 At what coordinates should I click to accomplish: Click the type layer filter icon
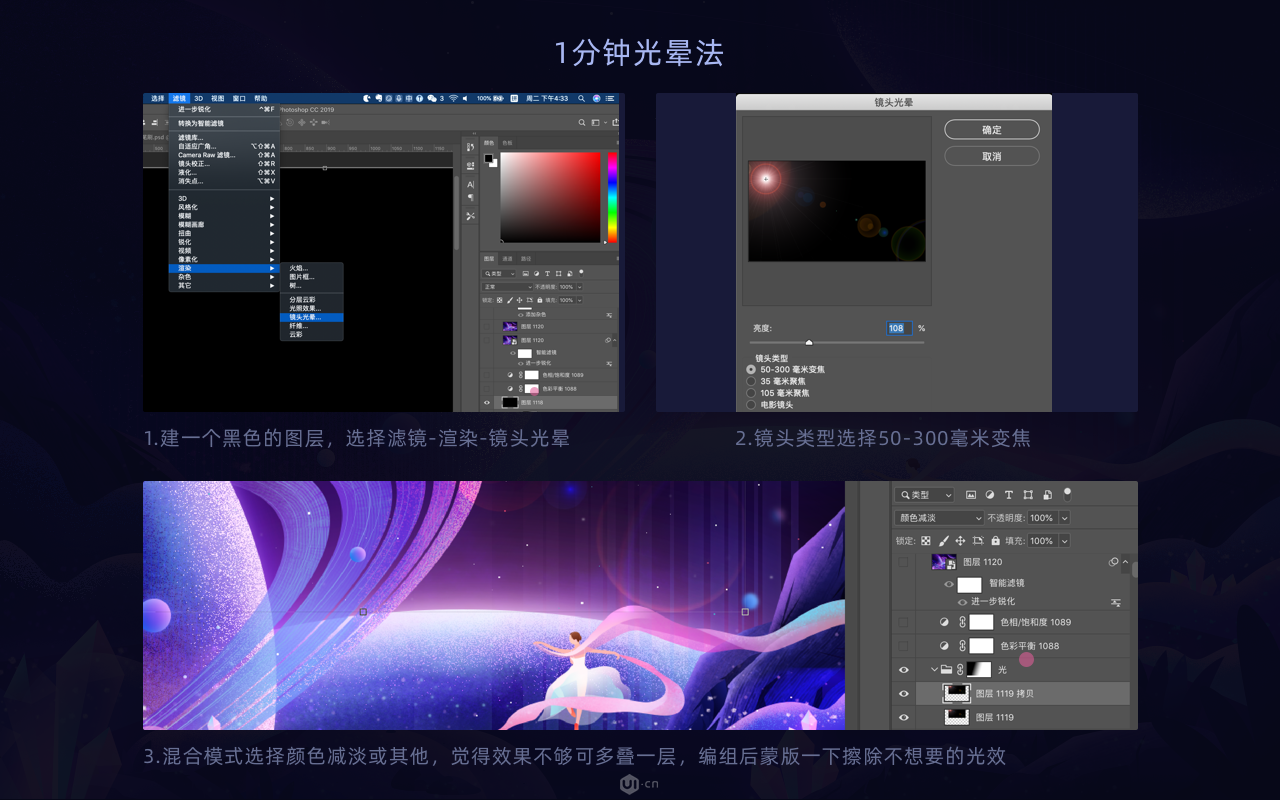pos(1008,495)
